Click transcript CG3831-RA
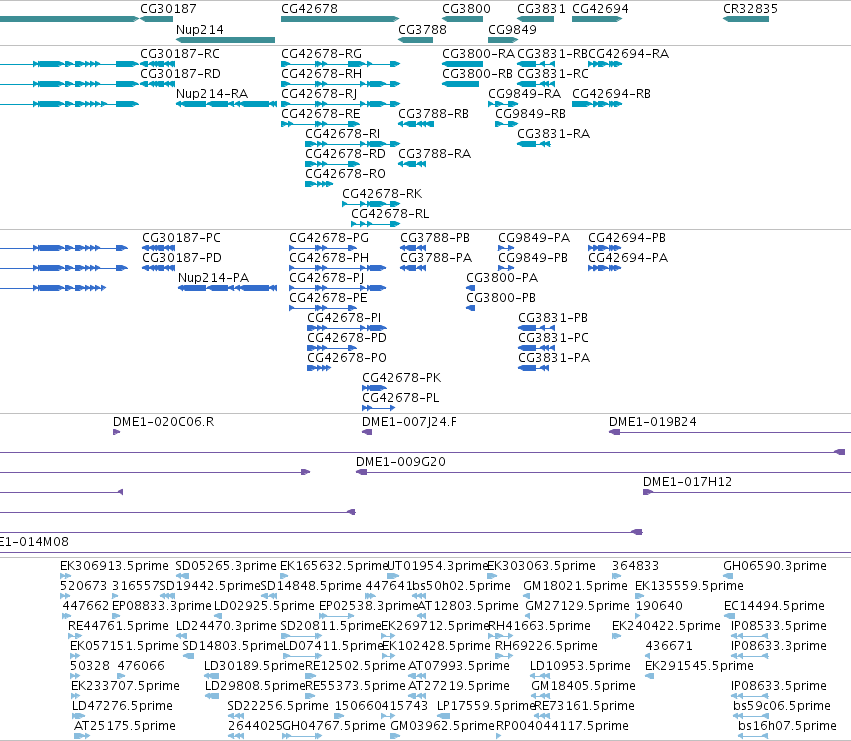 coord(553,134)
